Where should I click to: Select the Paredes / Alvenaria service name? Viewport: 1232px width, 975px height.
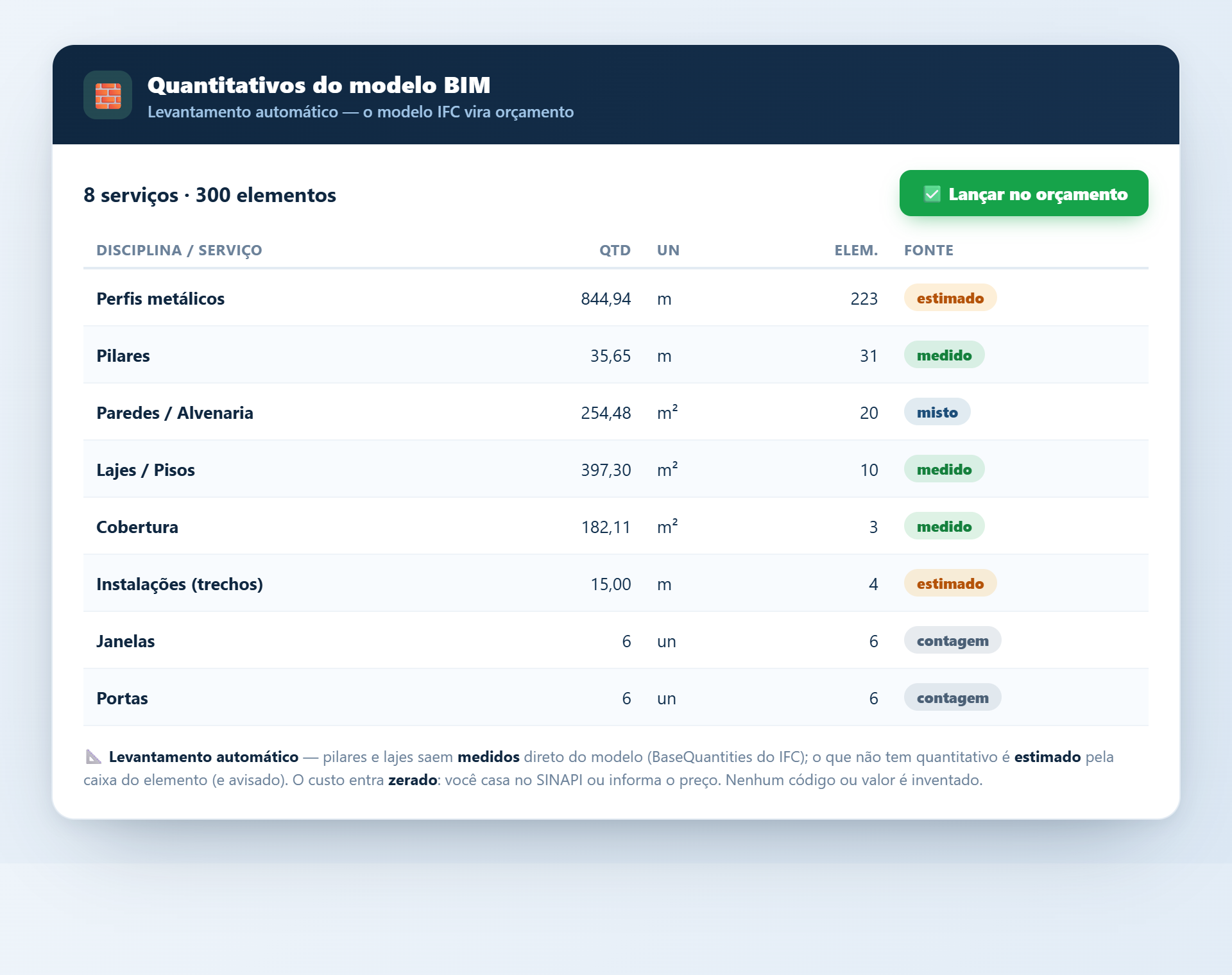(175, 412)
